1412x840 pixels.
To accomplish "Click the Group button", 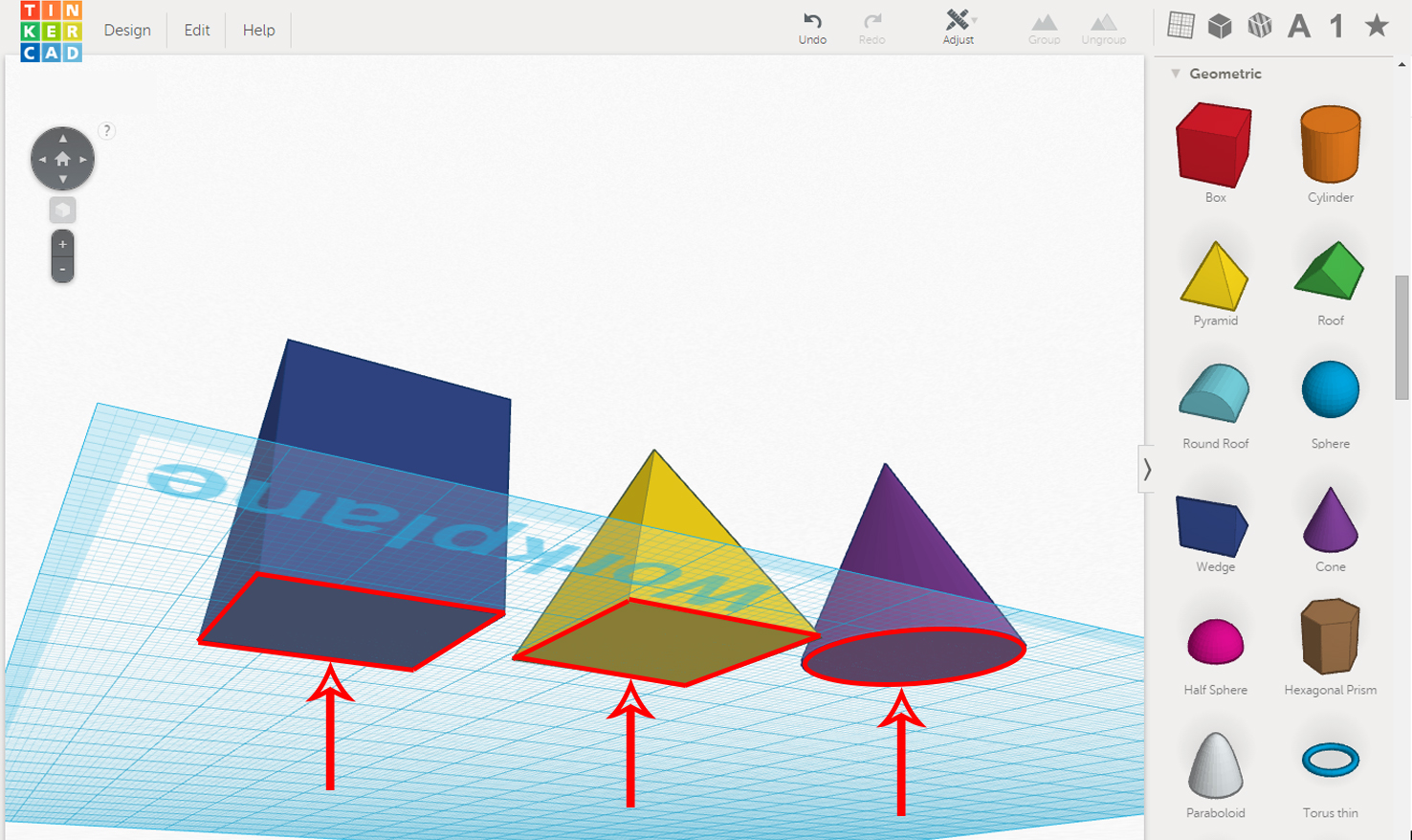I will 1044,28.
